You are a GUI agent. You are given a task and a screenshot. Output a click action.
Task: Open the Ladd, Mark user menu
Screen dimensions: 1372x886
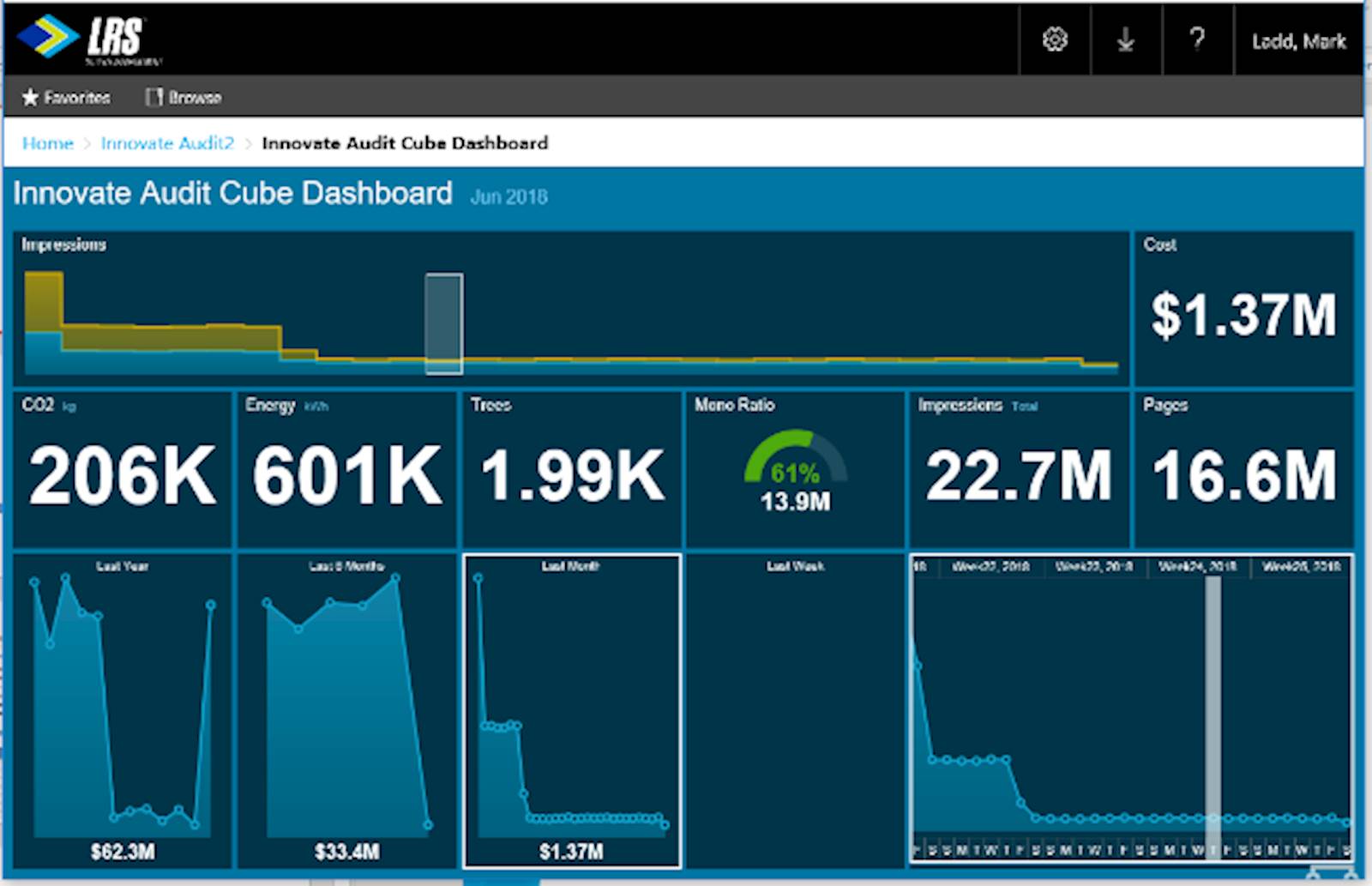click(x=1298, y=41)
